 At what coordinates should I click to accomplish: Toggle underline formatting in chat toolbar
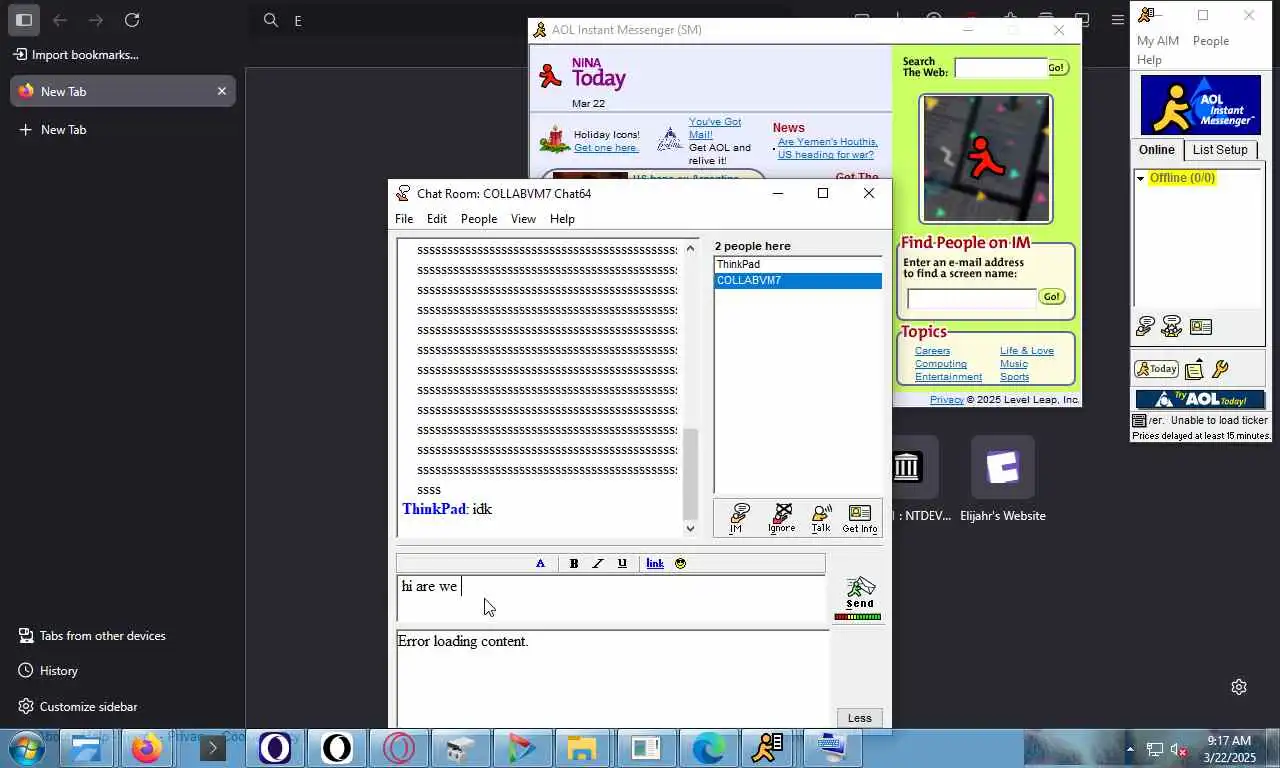pyautogui.click(x=622, y=564)
